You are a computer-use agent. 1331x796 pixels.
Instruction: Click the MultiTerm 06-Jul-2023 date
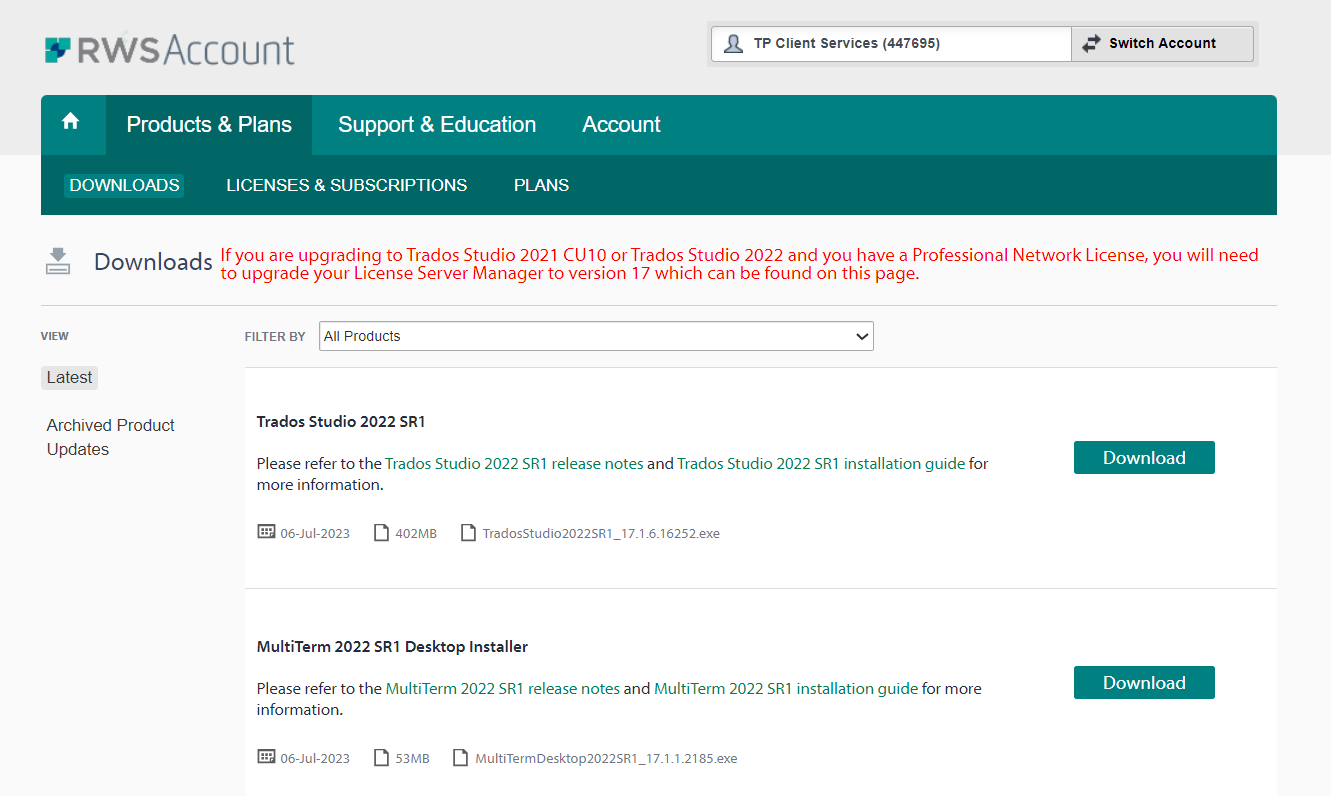pyautogui.click(x=315, y=759)
